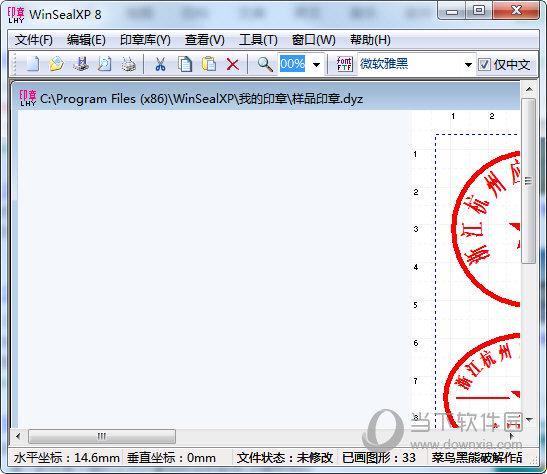Click the Font TTF icon
The image size is (547, 474).
pos(344,64)
